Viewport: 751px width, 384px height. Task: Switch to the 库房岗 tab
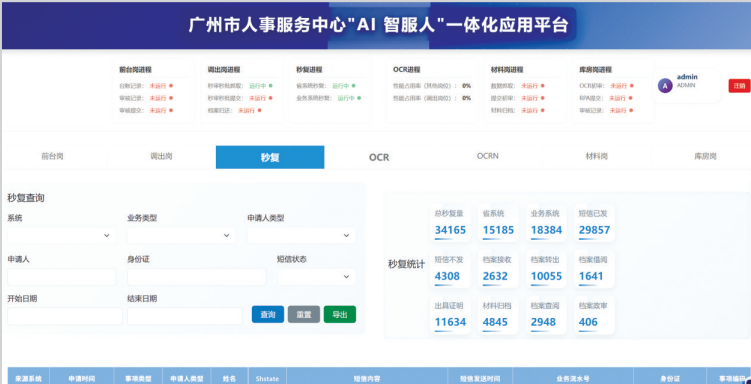coord(705,157)
